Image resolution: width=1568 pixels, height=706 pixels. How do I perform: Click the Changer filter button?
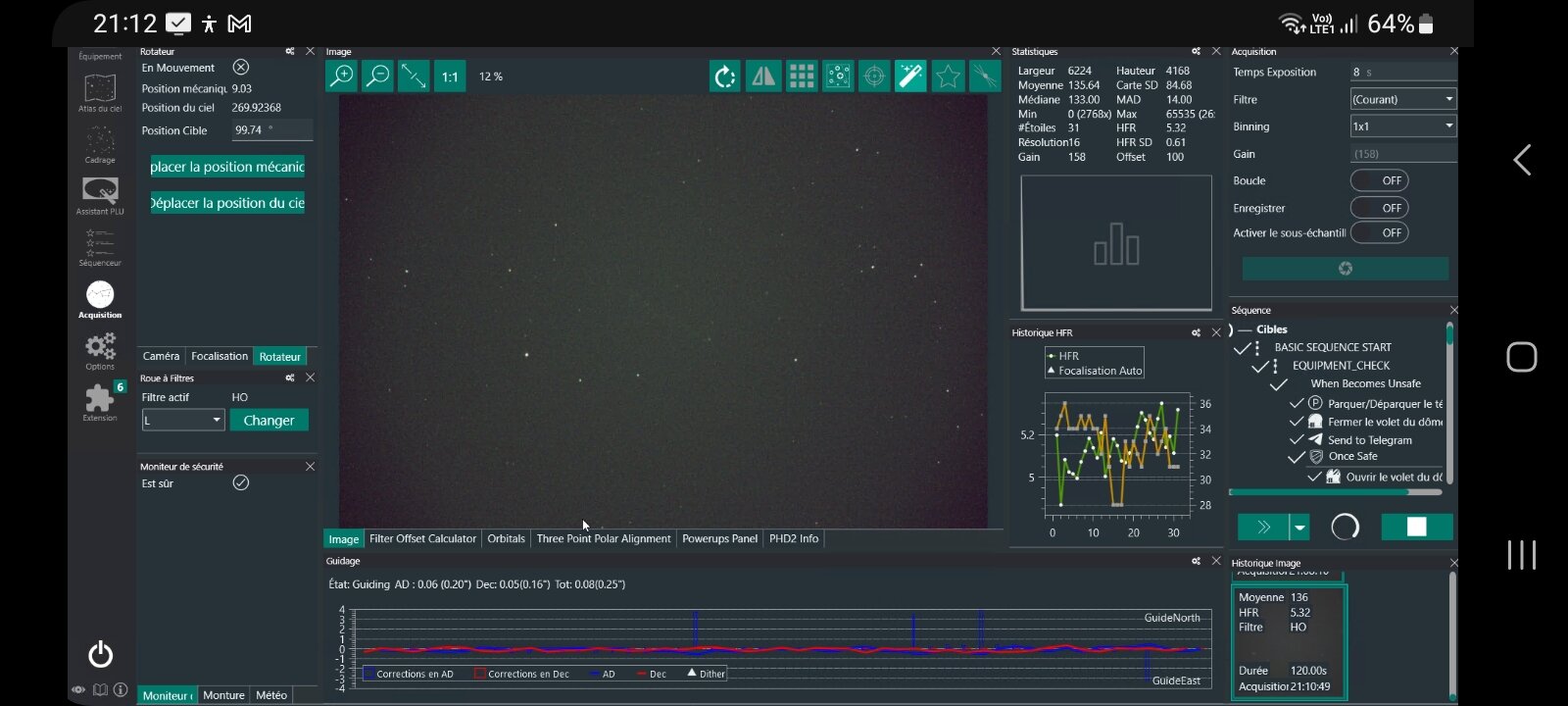269,420
